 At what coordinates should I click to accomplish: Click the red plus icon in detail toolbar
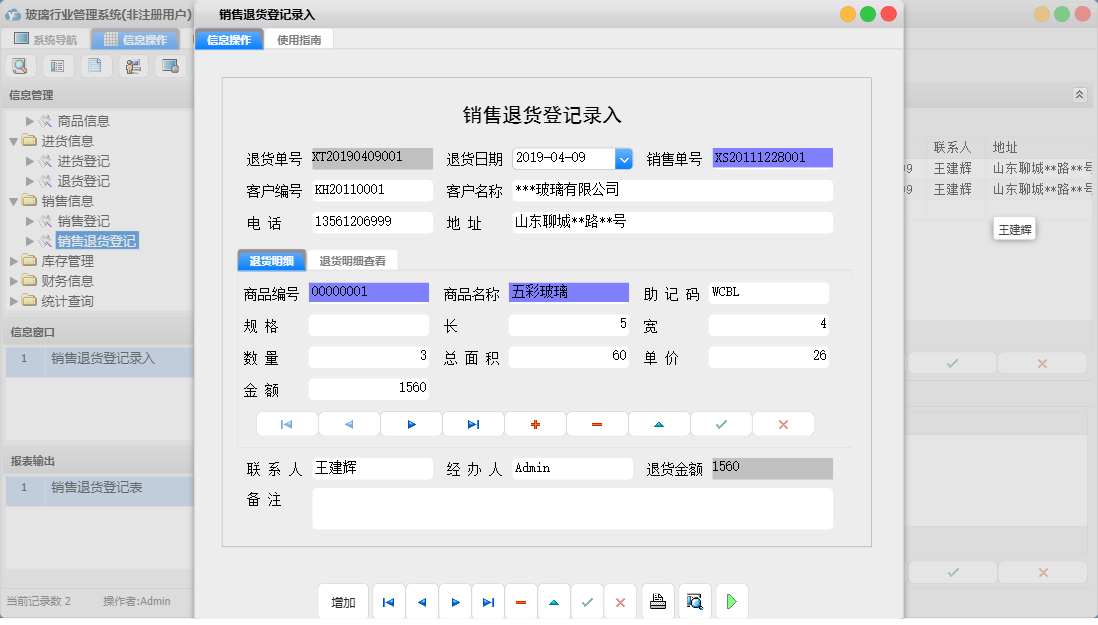click(535, 424)
